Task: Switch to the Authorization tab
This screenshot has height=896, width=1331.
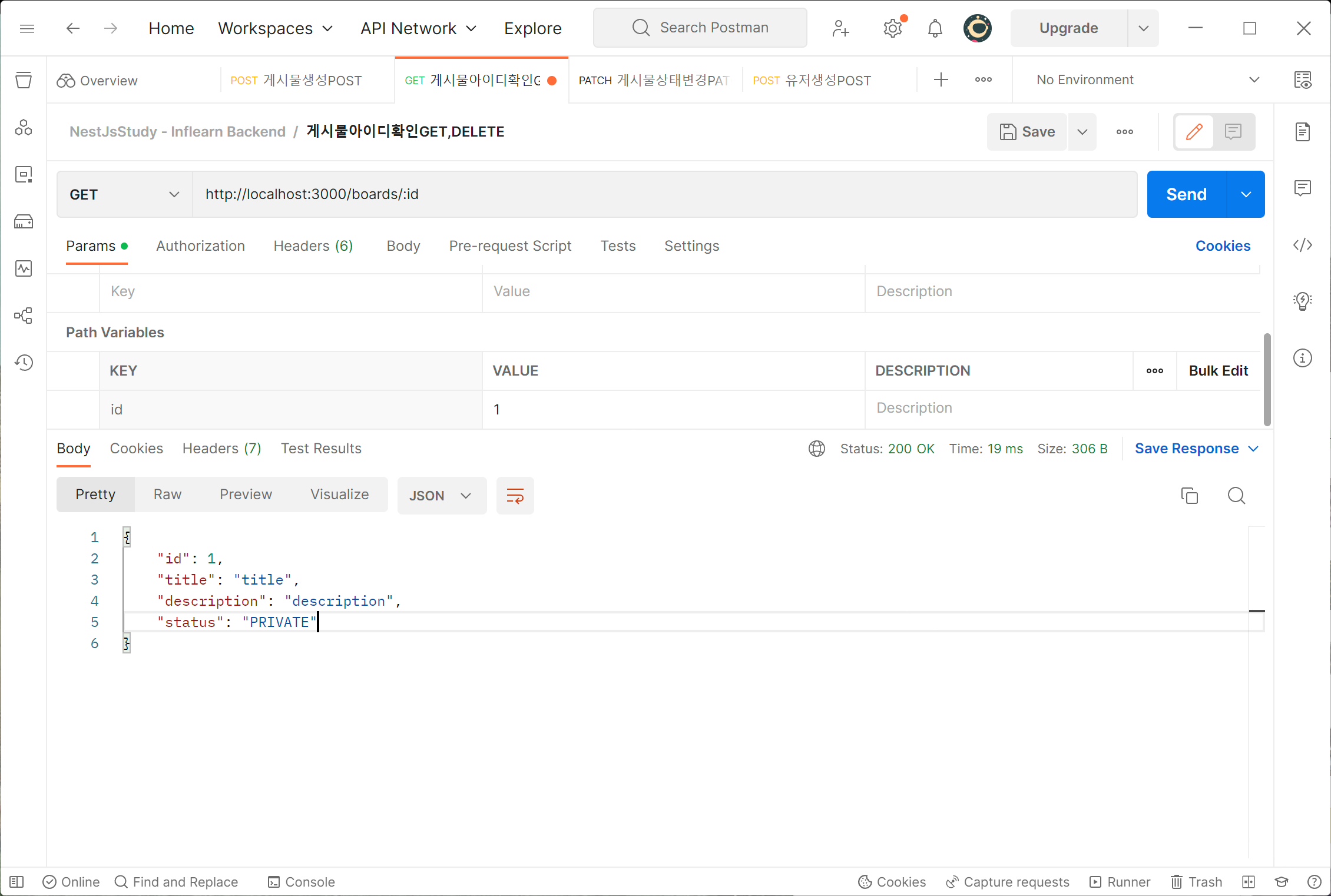Action: coord(200,246)
